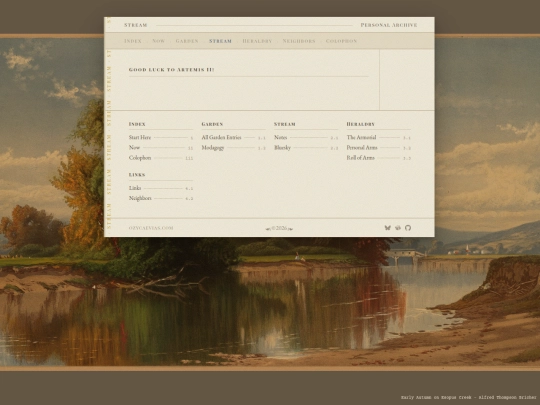
Task: Click the Index heading in the sitemap
Action: pyautogui.click(x=137, y=124)
